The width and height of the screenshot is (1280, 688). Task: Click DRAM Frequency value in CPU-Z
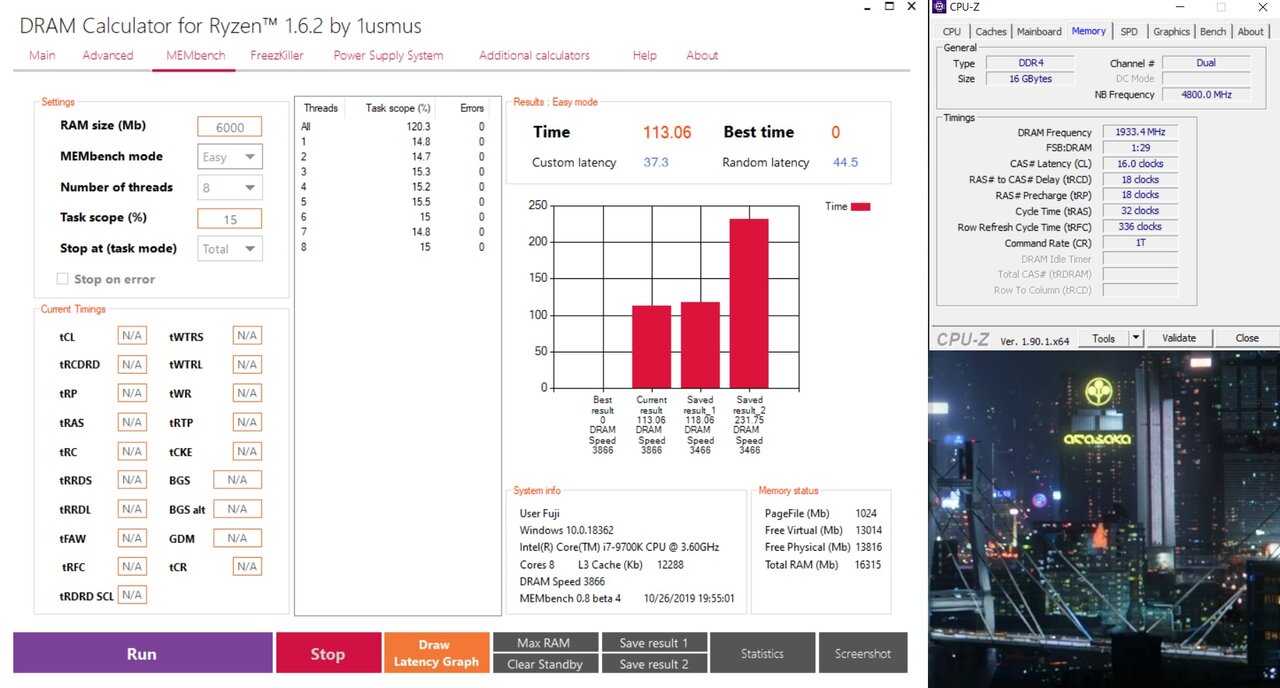tap(1140, 132)
